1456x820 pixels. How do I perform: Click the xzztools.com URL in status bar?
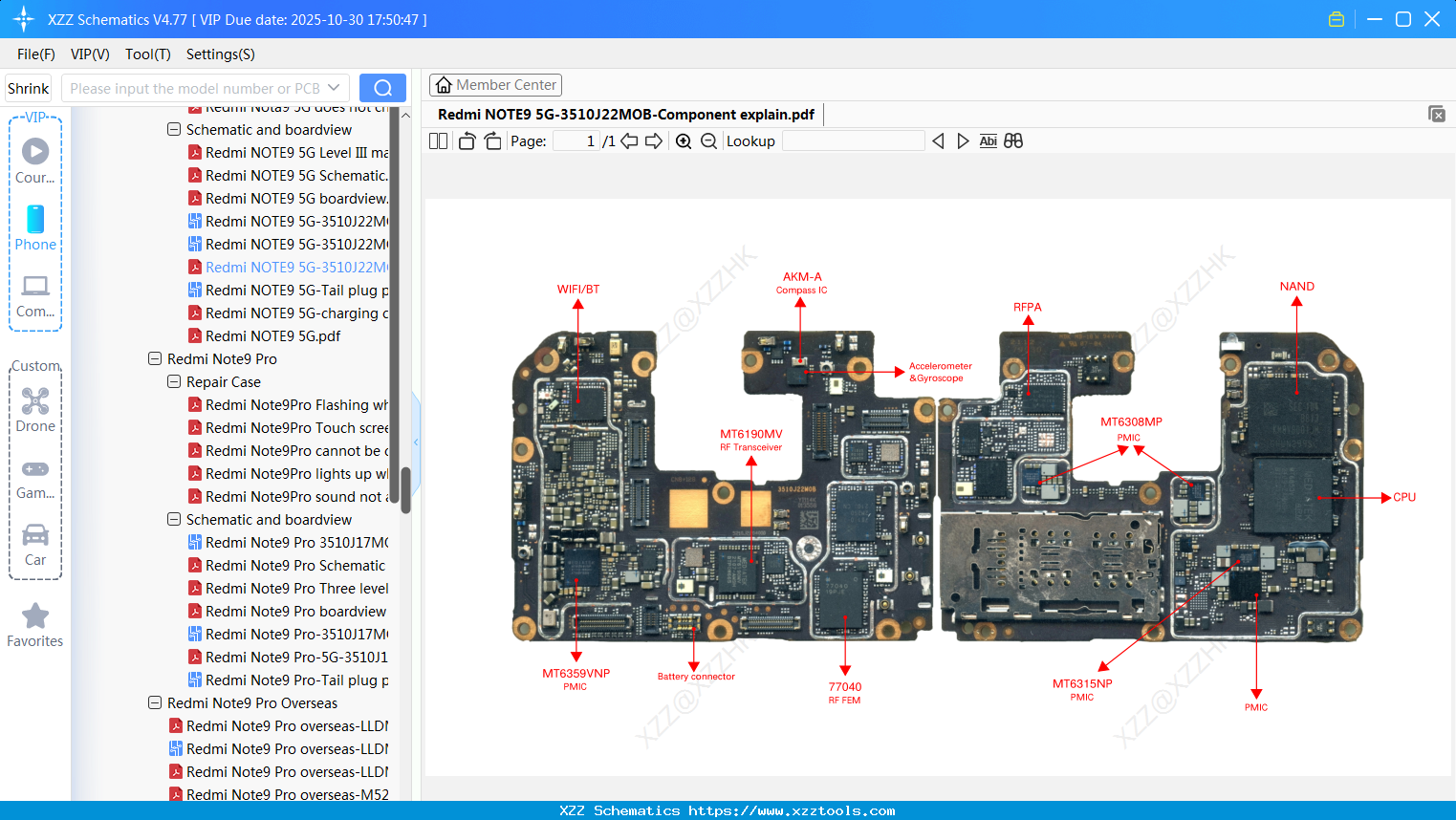pyautogui.click(x=792, y=810)
